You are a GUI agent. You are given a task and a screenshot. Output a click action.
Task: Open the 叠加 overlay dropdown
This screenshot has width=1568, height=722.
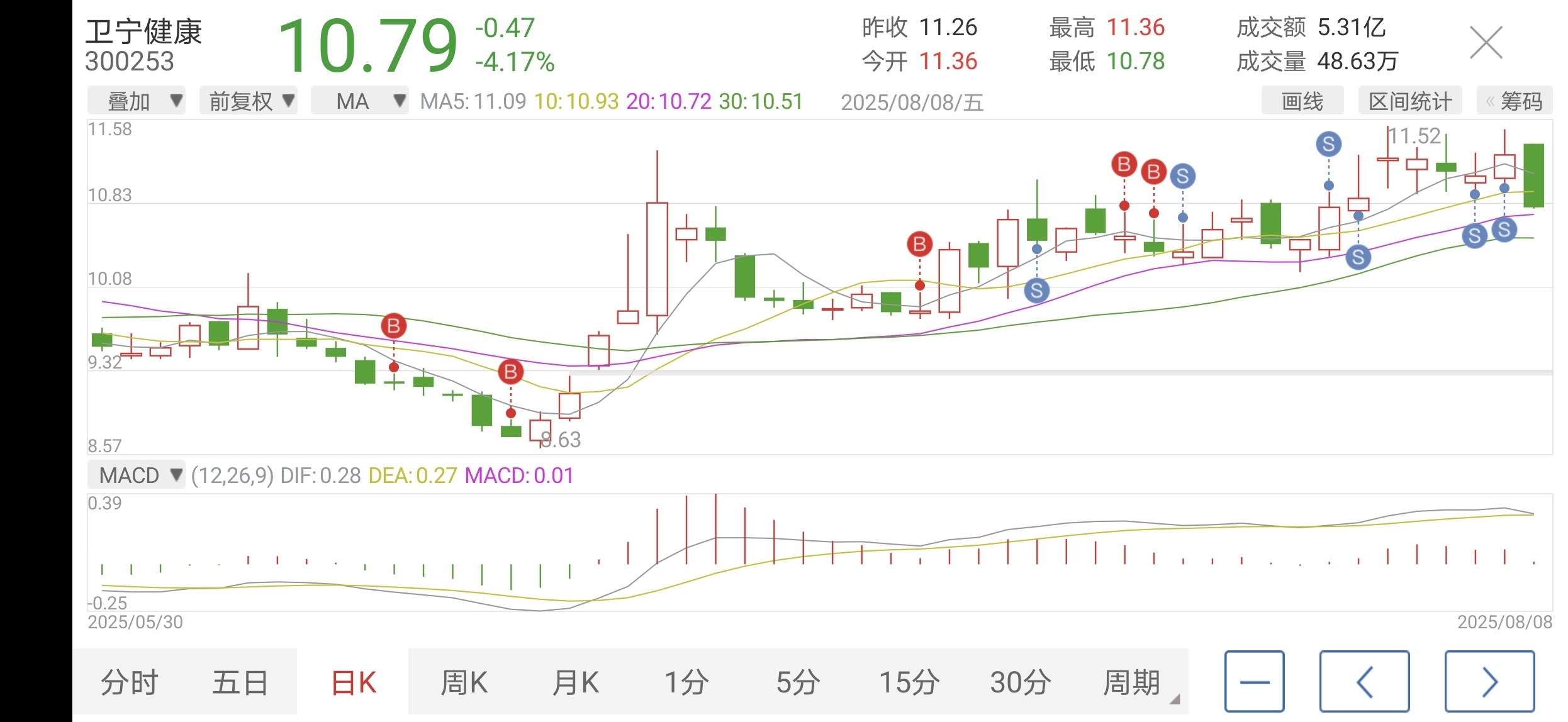tap(137, 101)
